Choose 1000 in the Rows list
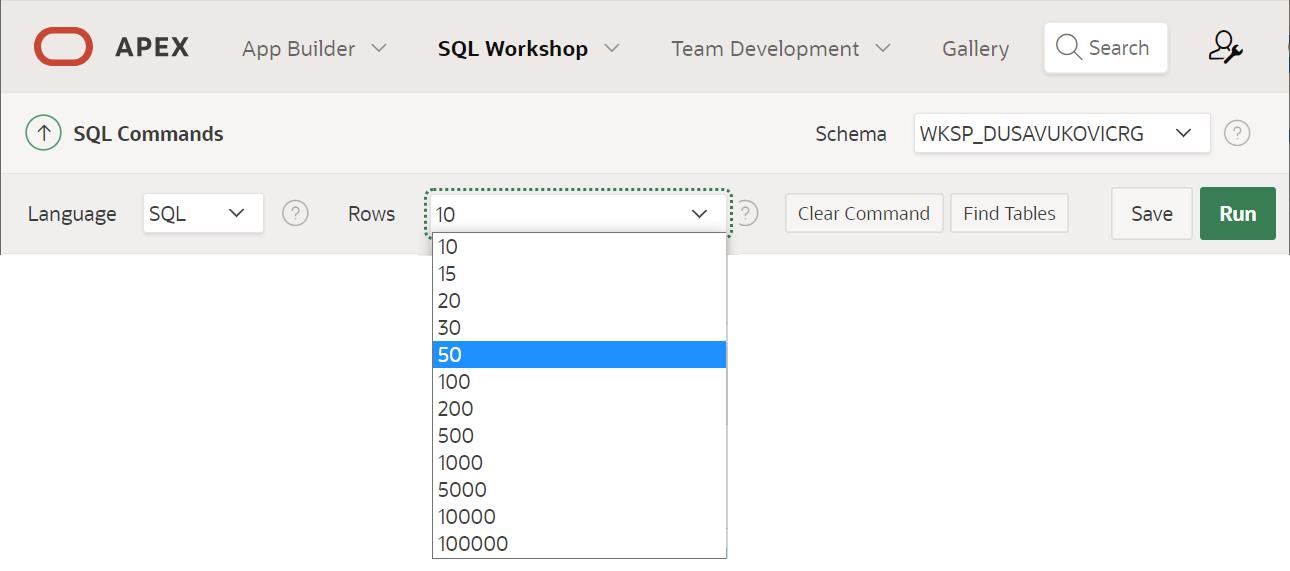1290x571 pixels. click(x=578, y=463)
